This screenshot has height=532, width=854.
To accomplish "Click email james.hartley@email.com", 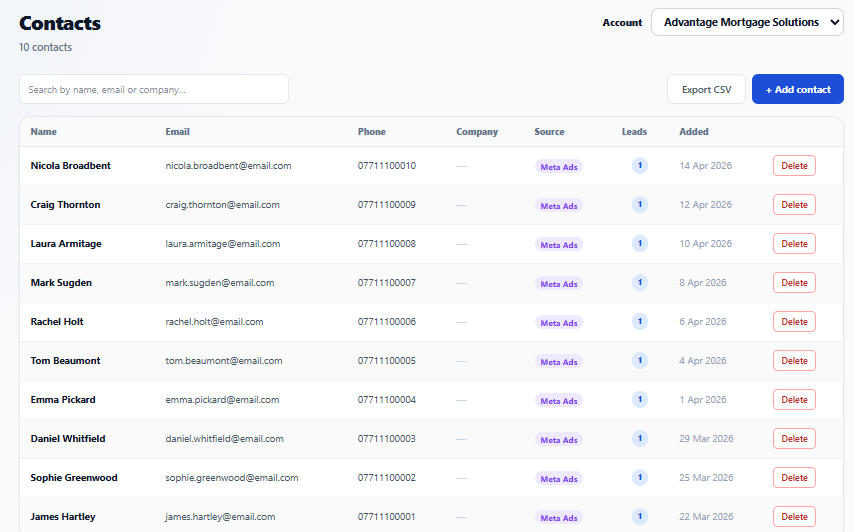I will (x=220, y=517).
